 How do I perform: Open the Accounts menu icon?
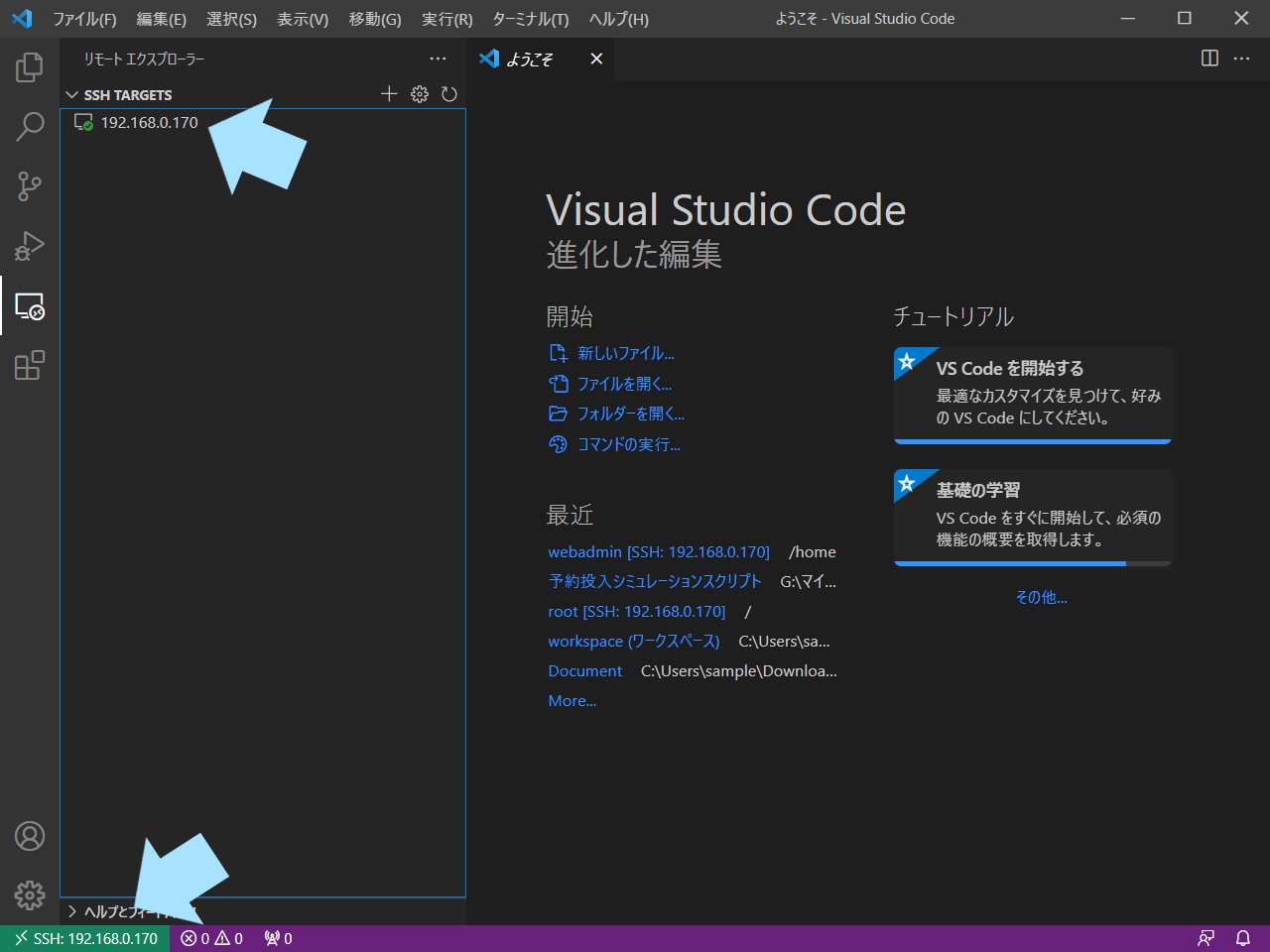30,836
